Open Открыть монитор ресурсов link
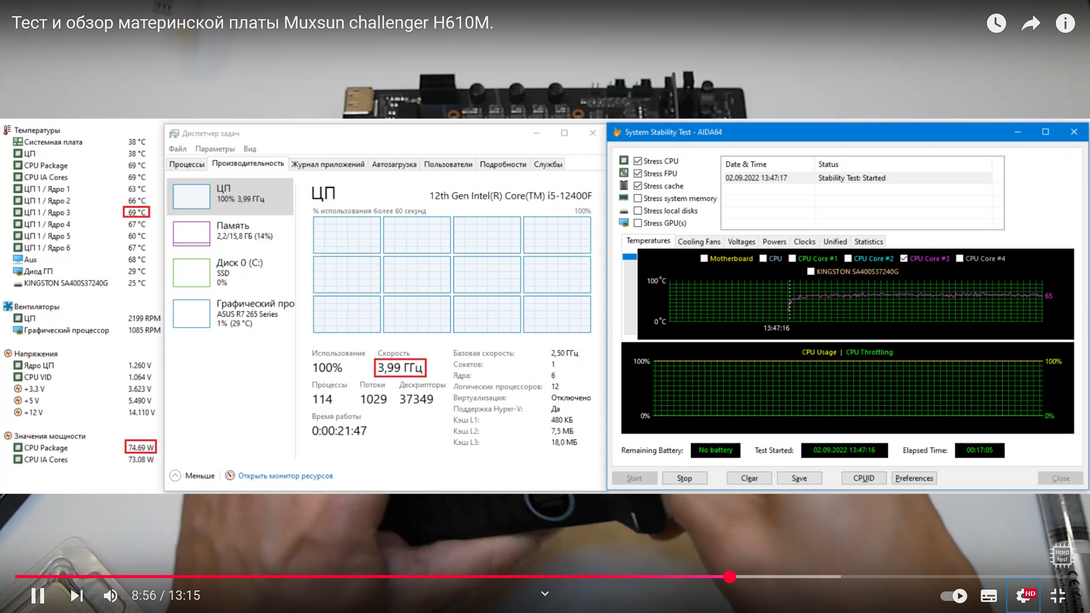The image size is (1090, 613). pyautogui.click(x=285, y=476)
